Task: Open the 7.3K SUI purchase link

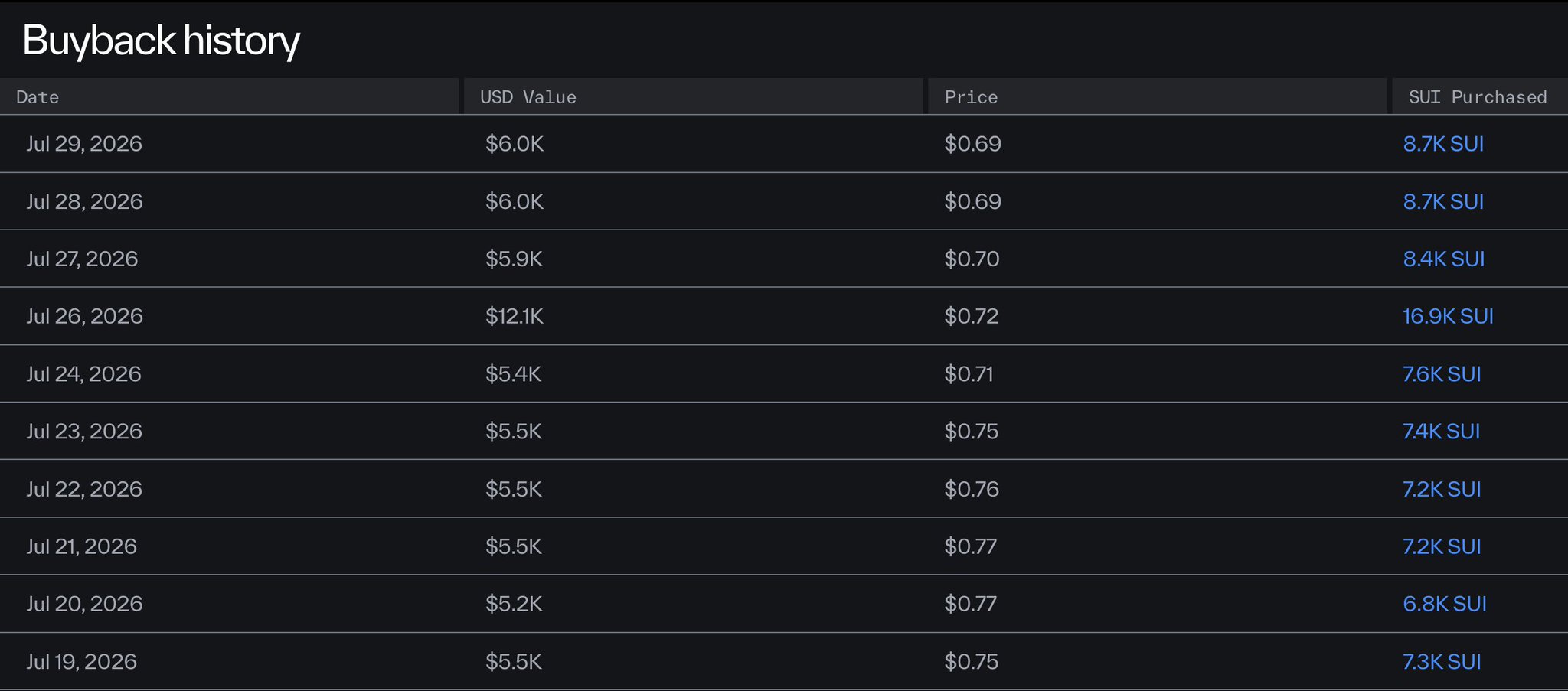Action: pyautogui.click(x=1442, y=662)
